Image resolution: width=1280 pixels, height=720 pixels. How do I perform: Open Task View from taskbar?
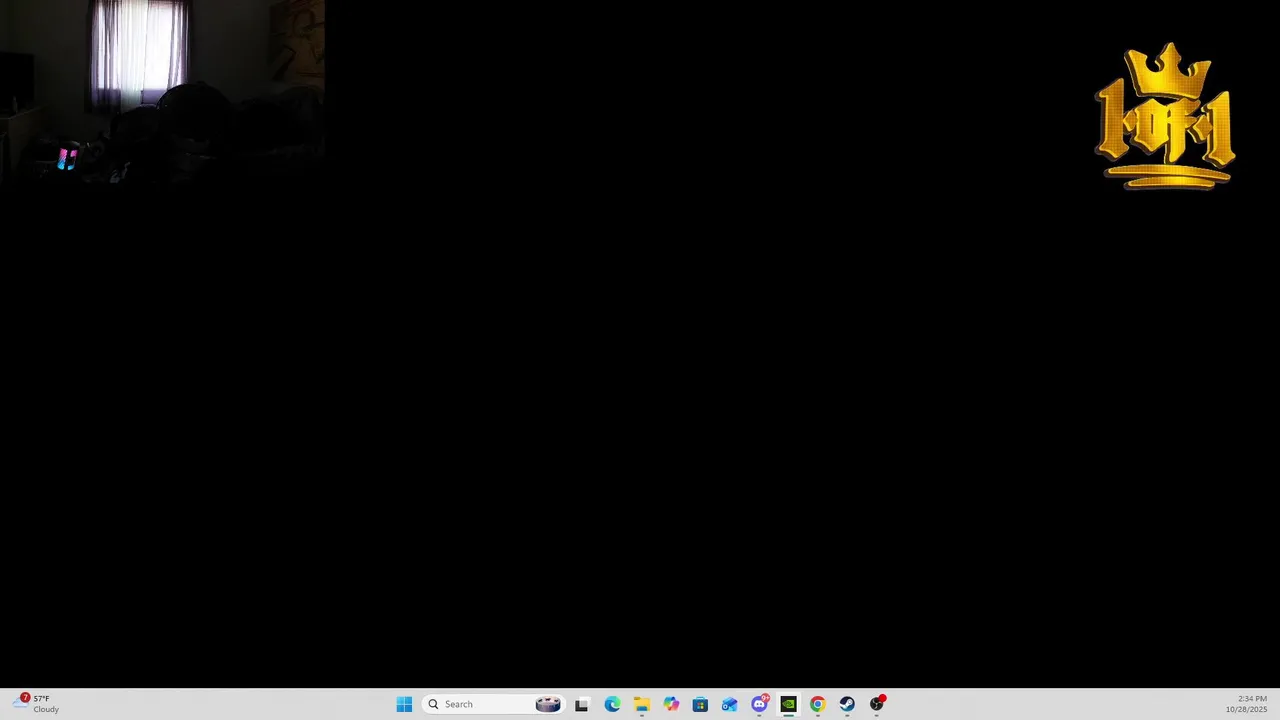582,704
